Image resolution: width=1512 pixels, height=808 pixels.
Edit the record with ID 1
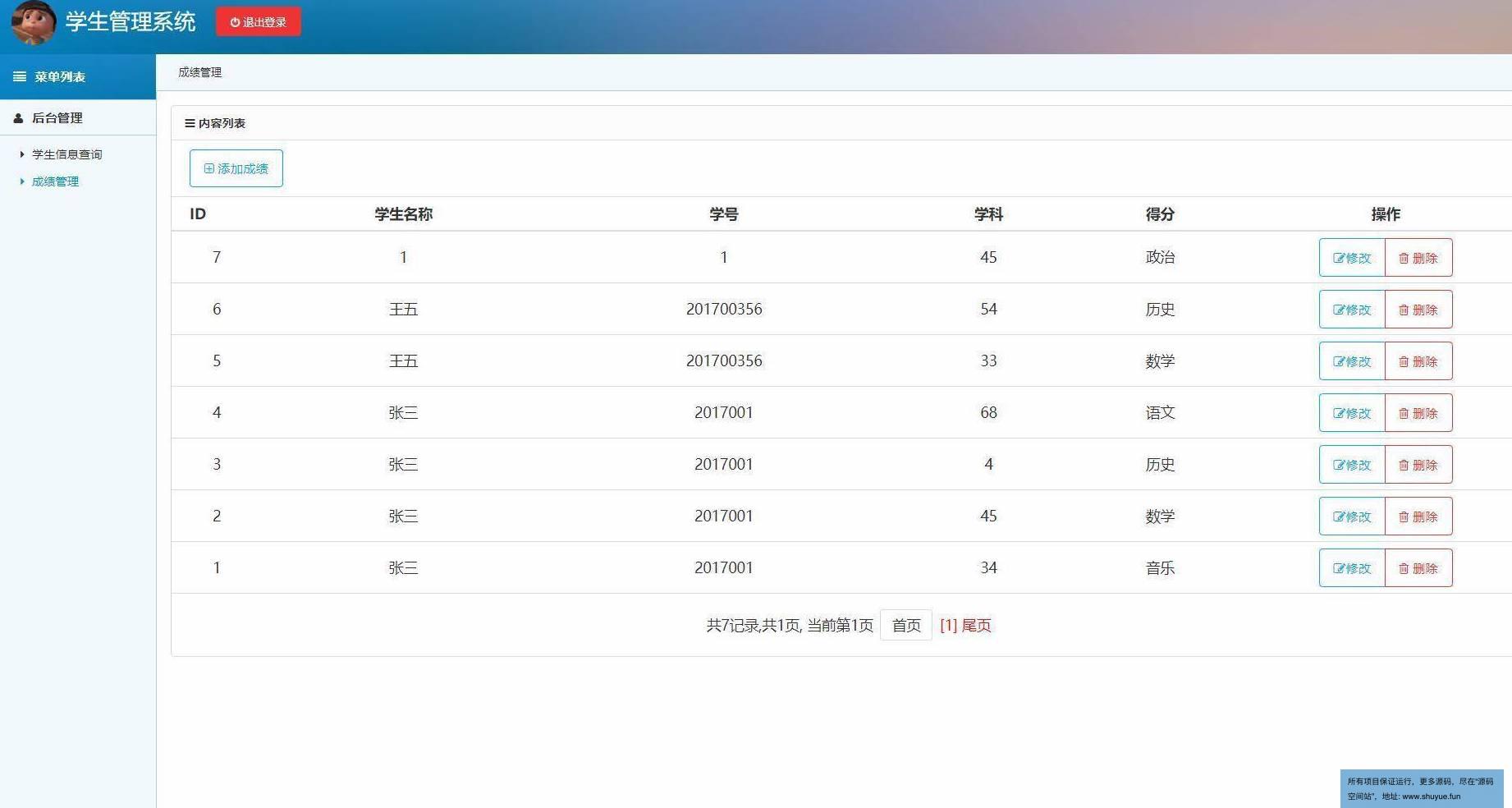(1352, 568)
